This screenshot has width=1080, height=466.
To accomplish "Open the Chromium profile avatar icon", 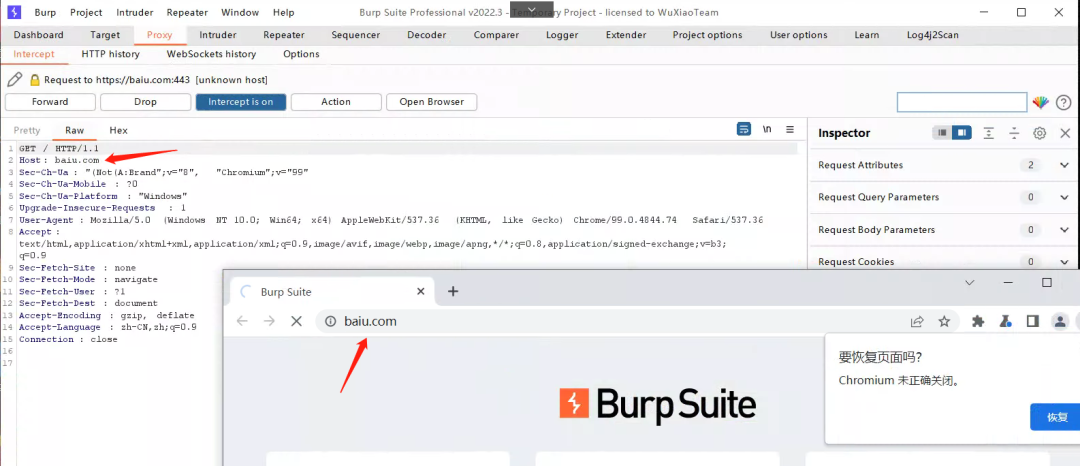I will point(1059,321).
